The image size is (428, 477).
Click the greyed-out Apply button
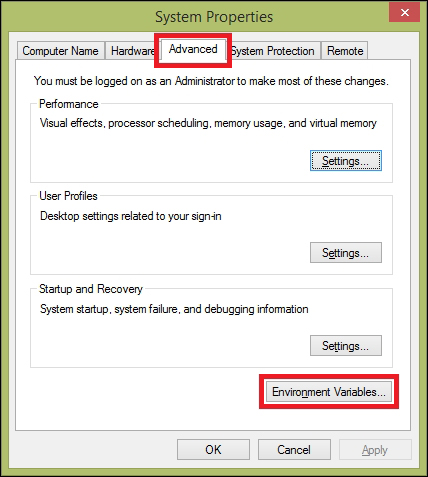(x=375, y=450)
